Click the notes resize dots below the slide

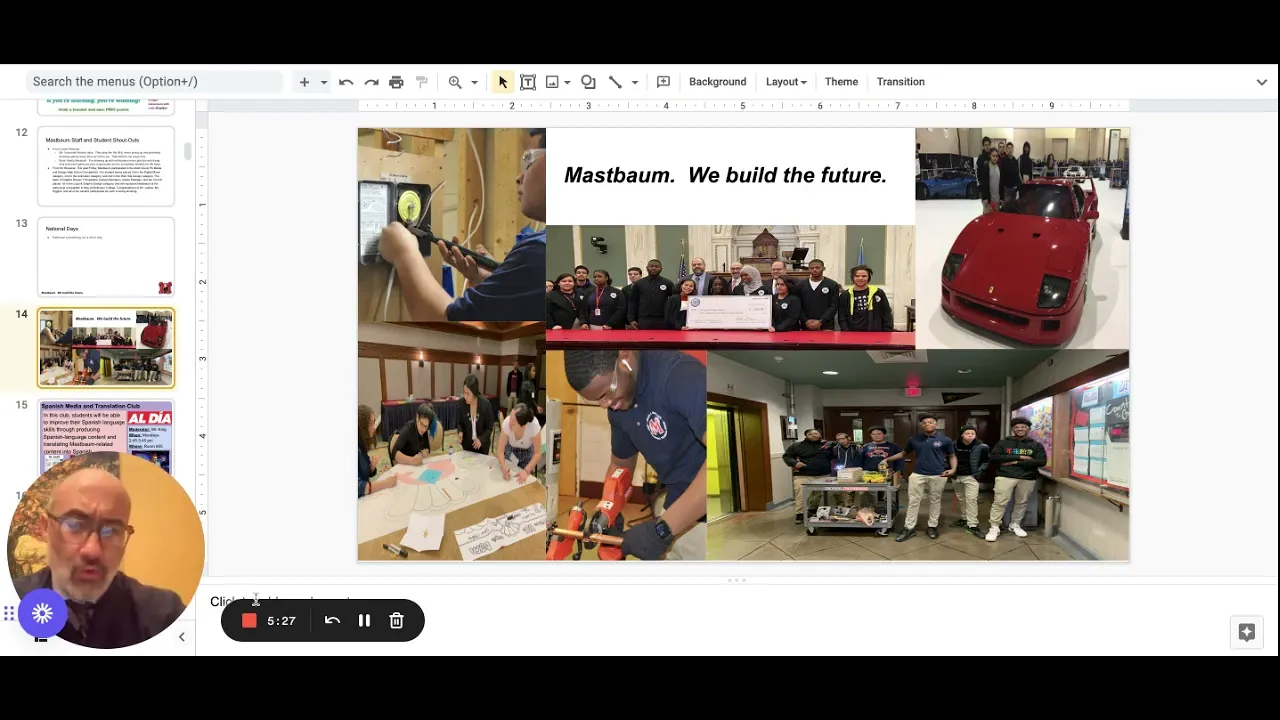(737, 580)
